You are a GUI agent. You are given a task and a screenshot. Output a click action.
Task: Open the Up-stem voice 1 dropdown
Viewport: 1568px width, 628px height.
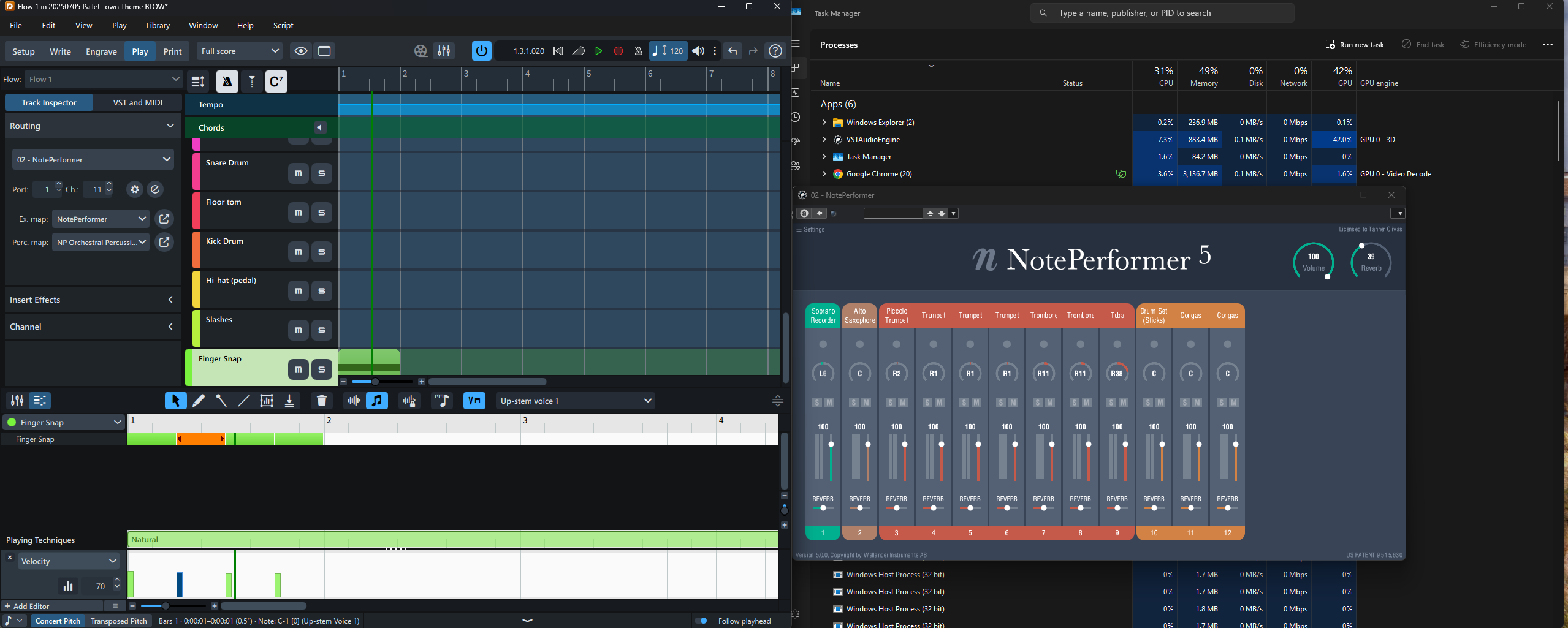[575, 401]
